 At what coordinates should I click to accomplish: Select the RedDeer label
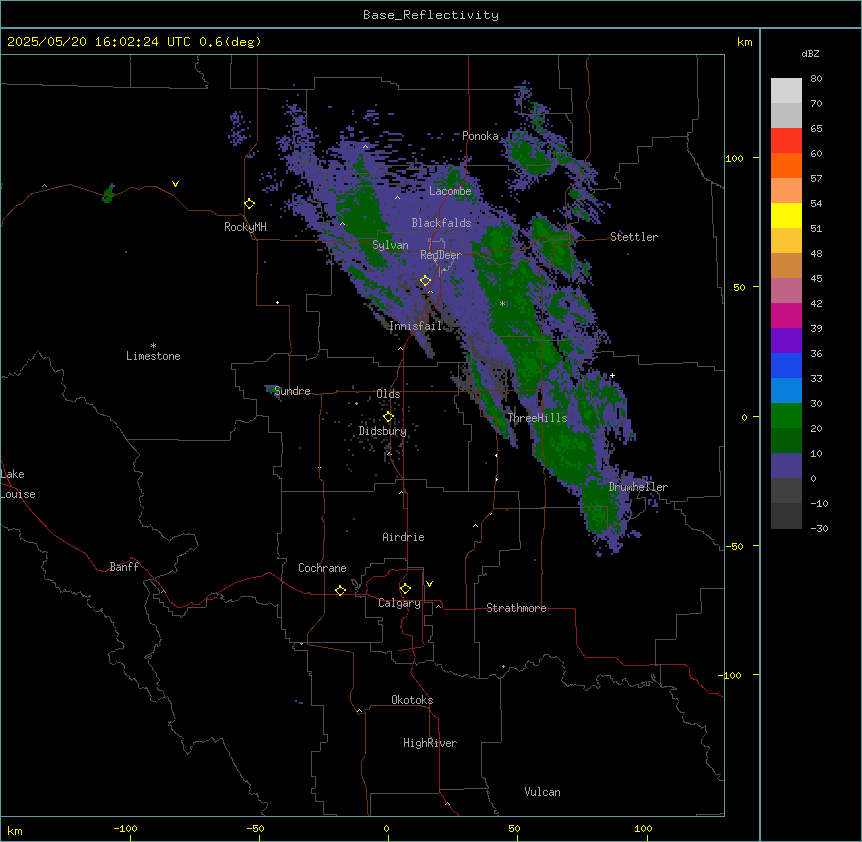coord(441,255)
